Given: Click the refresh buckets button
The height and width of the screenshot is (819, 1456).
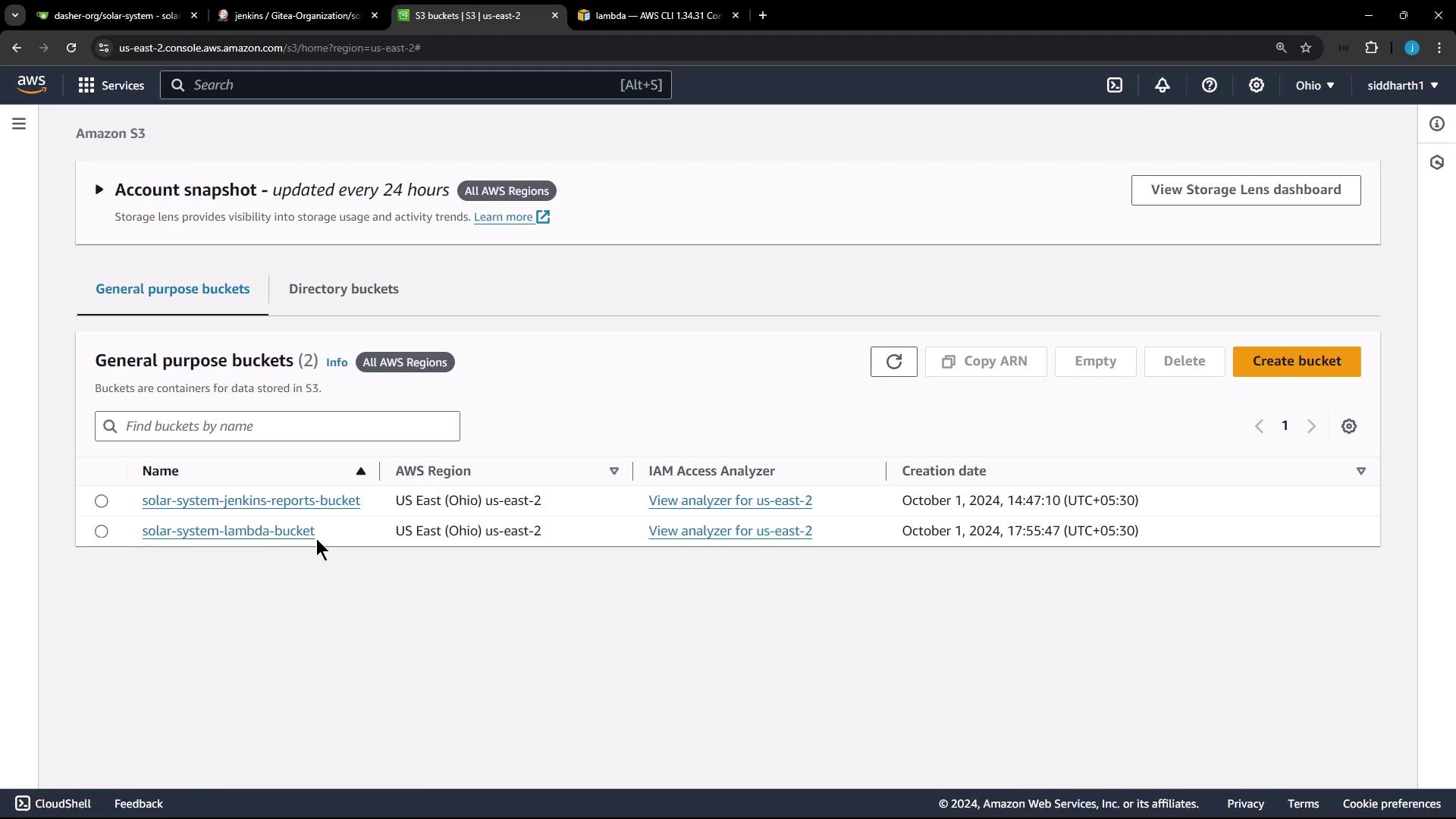Looking at the screenshot, I should click(893, 362).
